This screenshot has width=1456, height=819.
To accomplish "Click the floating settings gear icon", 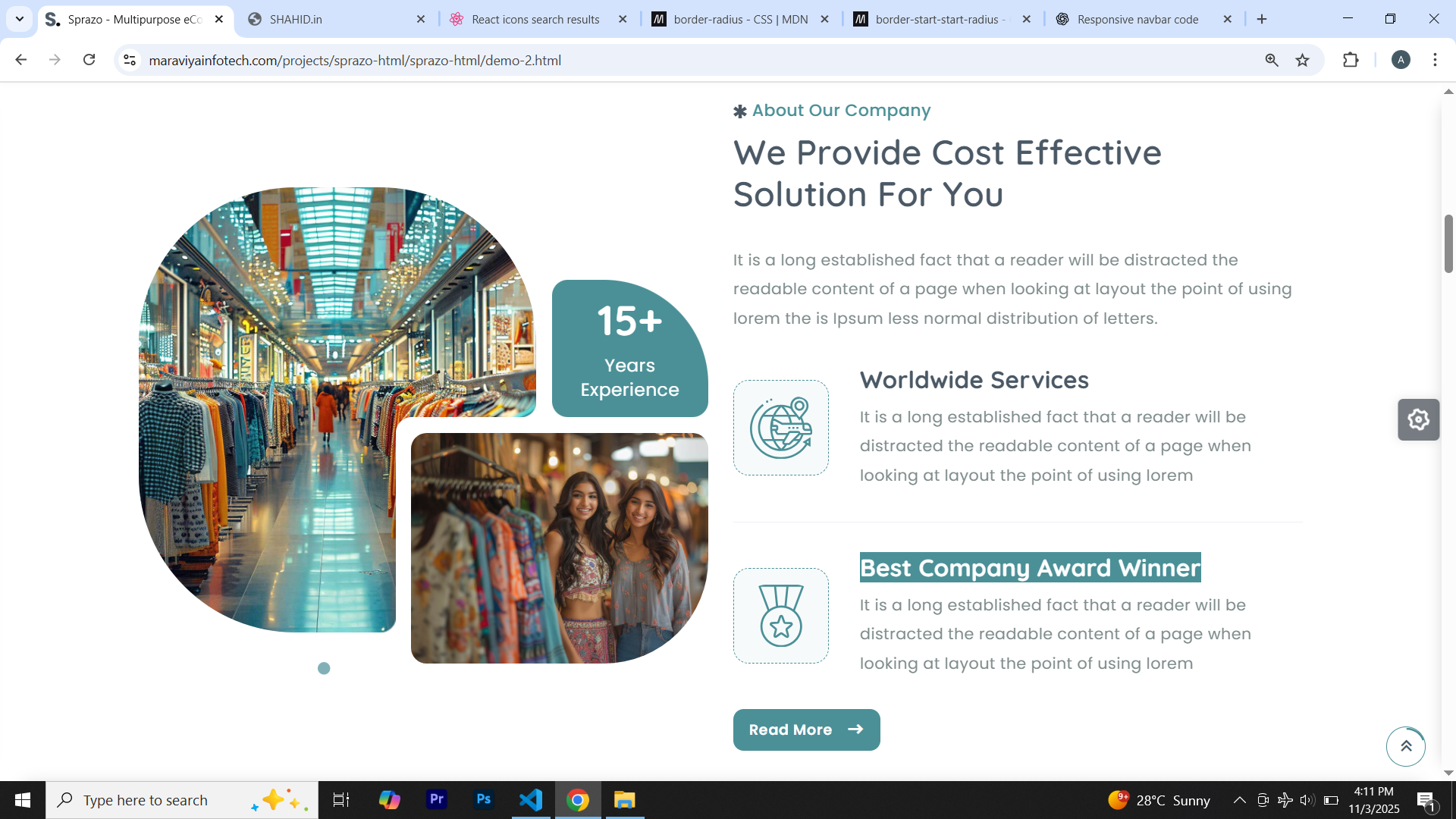I will point(1418,419).
